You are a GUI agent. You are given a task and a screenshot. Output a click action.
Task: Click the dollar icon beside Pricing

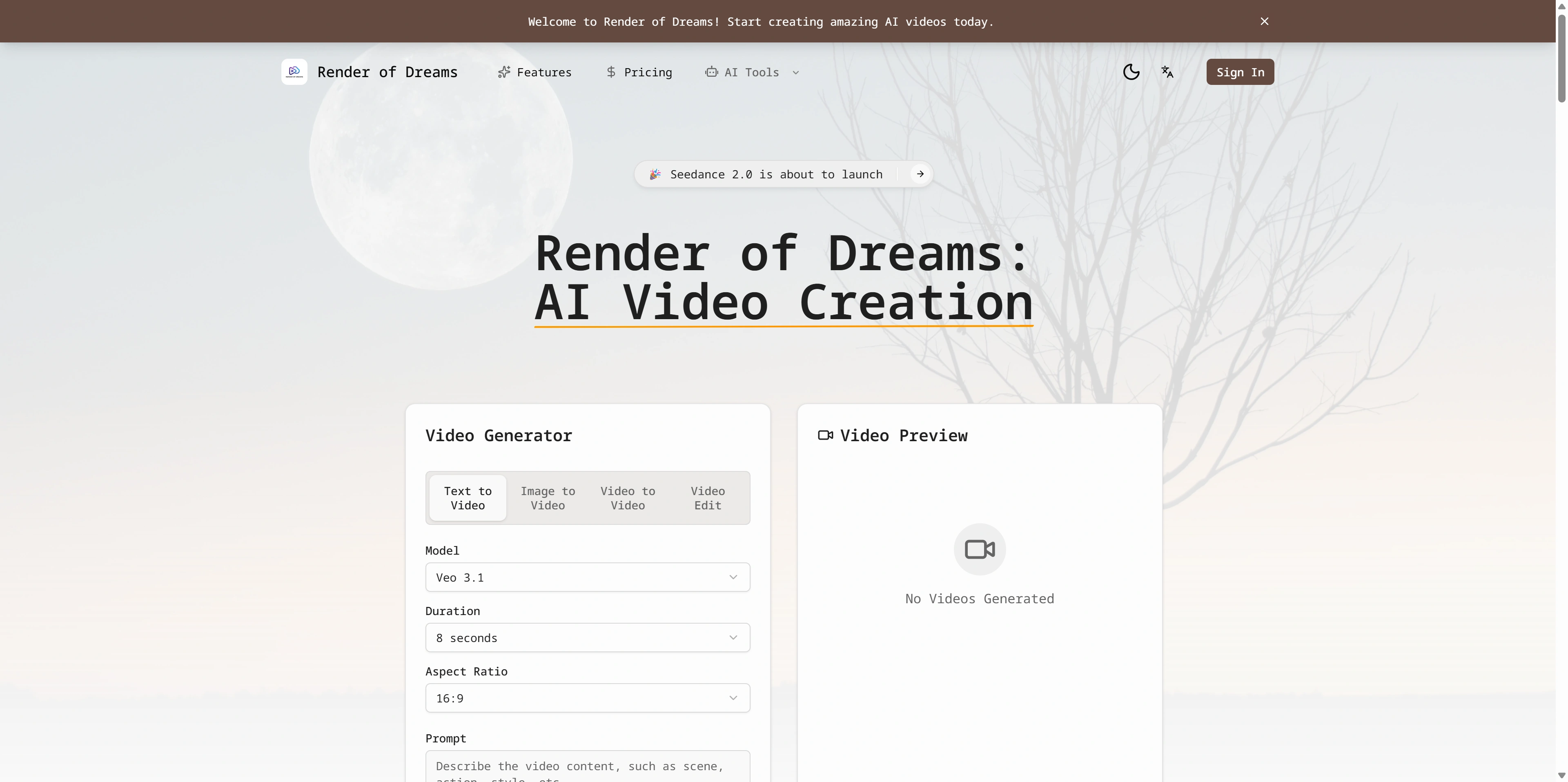(611, 72)
